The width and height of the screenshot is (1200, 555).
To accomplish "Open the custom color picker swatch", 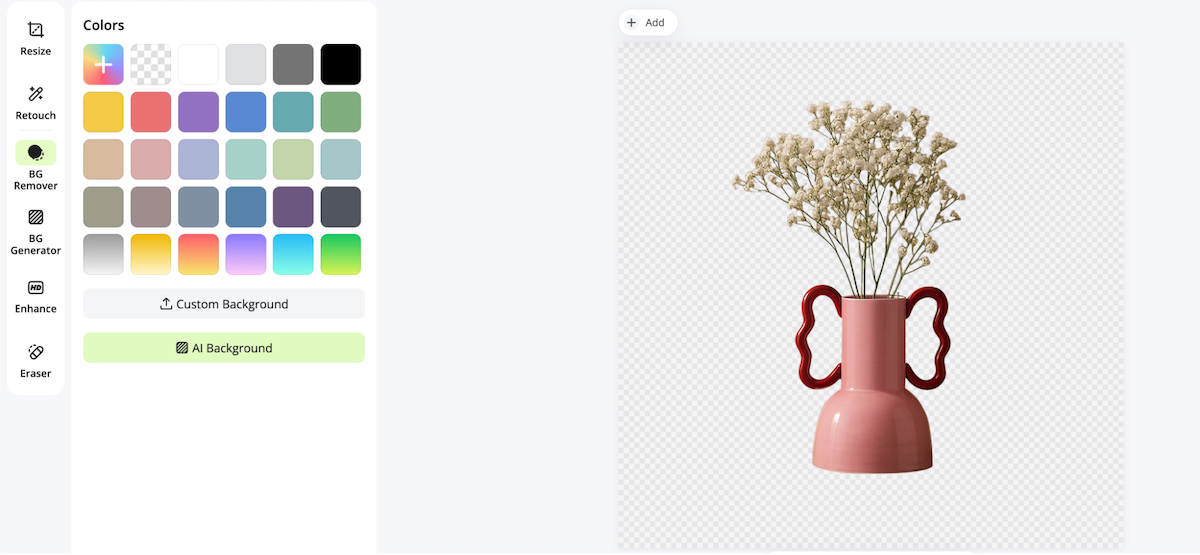I will (x=104, y=64).
